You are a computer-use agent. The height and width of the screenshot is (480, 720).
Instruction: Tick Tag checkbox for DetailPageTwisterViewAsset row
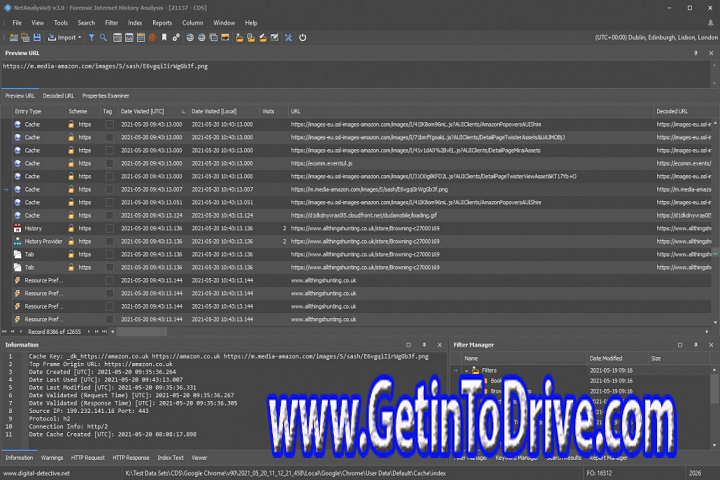tap(109, 176)
